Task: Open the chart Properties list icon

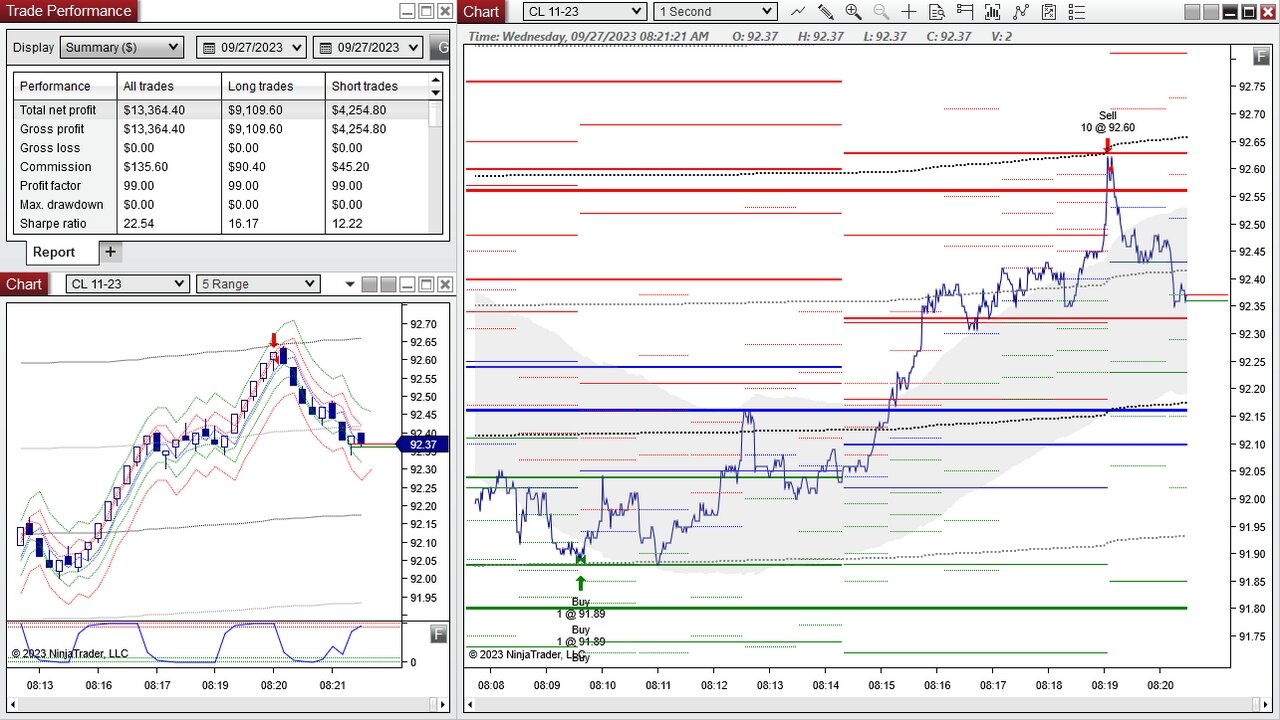Action: pos(1076,12)
